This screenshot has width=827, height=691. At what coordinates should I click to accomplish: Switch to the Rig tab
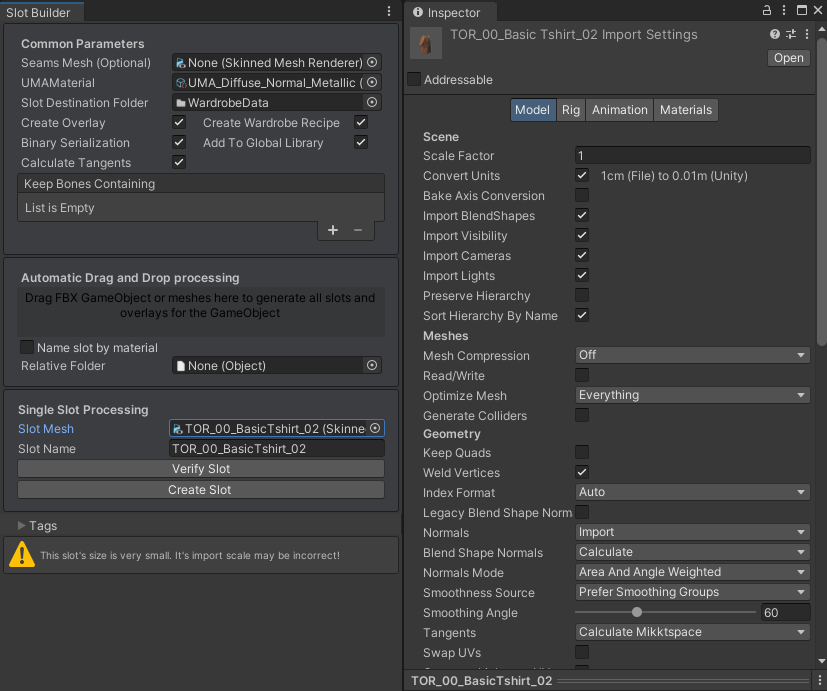571,110
